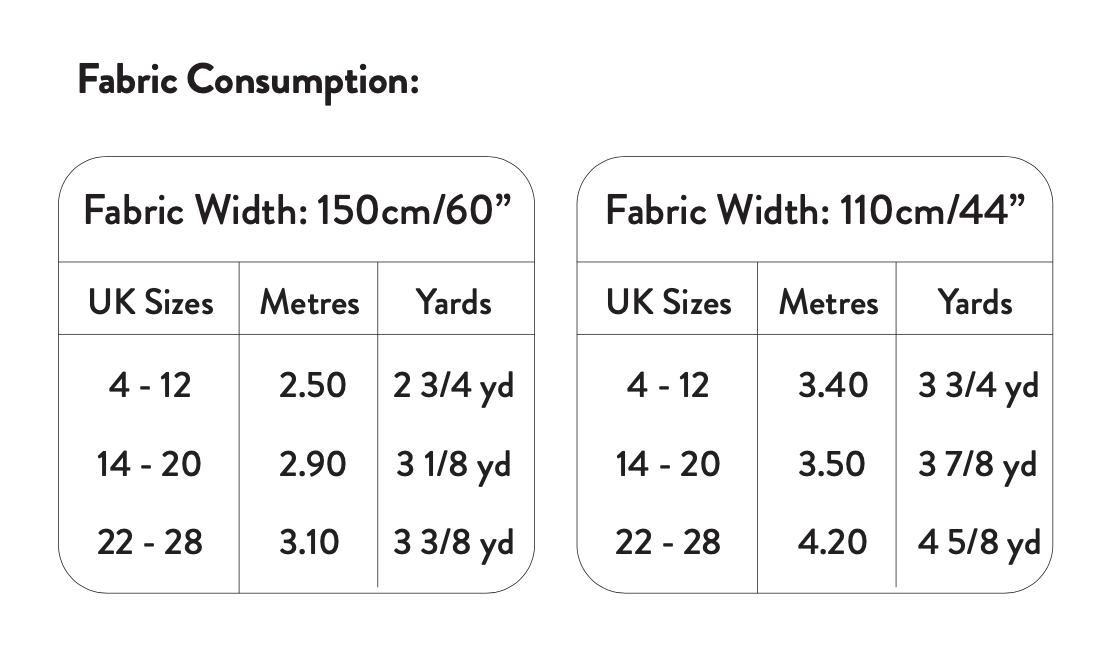Click size 14 - 20 in 110cm table
Image resolution: width=1114 pixels, height=658 pixels.
668,464
